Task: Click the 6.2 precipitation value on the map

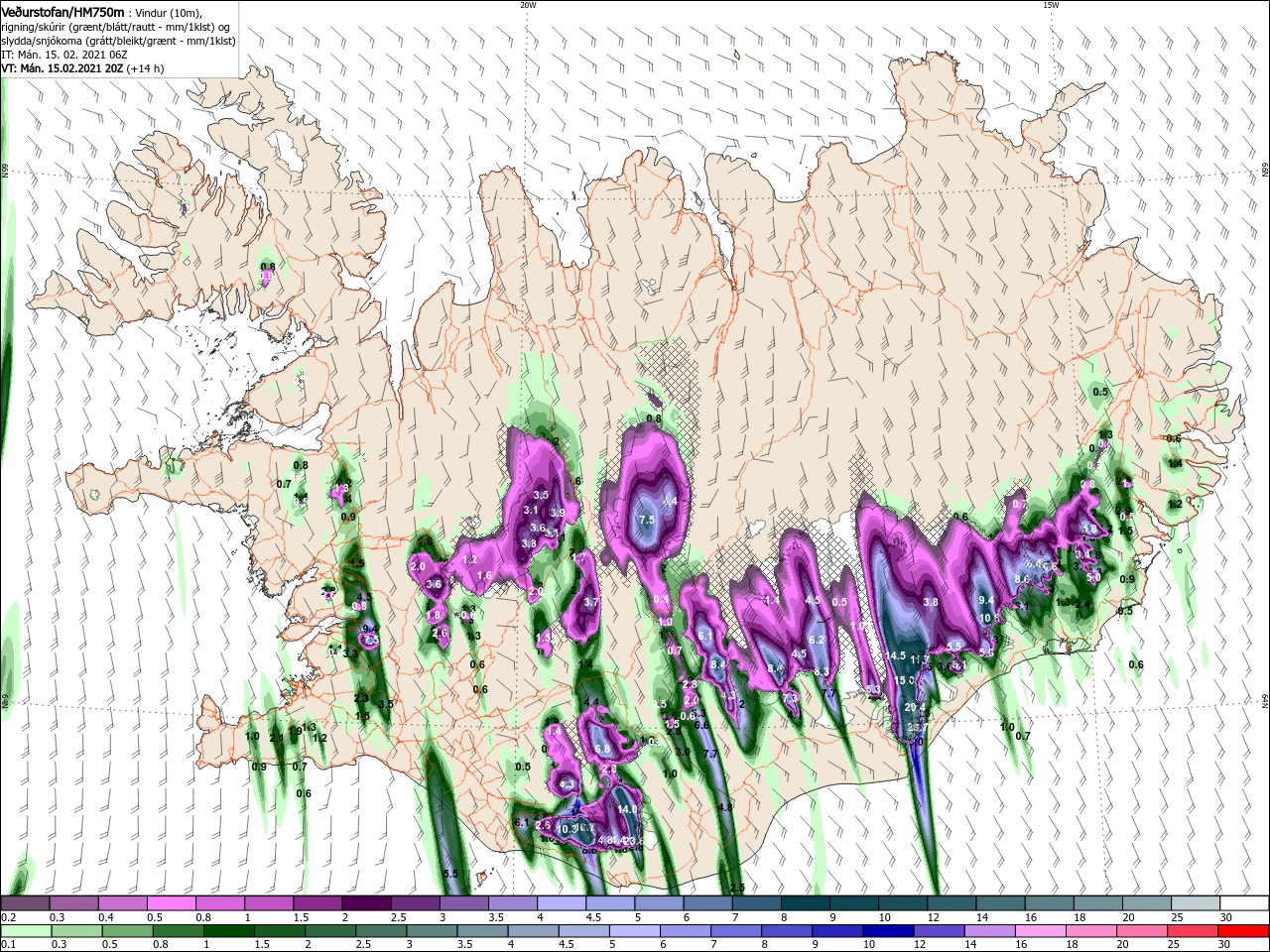Action: [818, 640]
